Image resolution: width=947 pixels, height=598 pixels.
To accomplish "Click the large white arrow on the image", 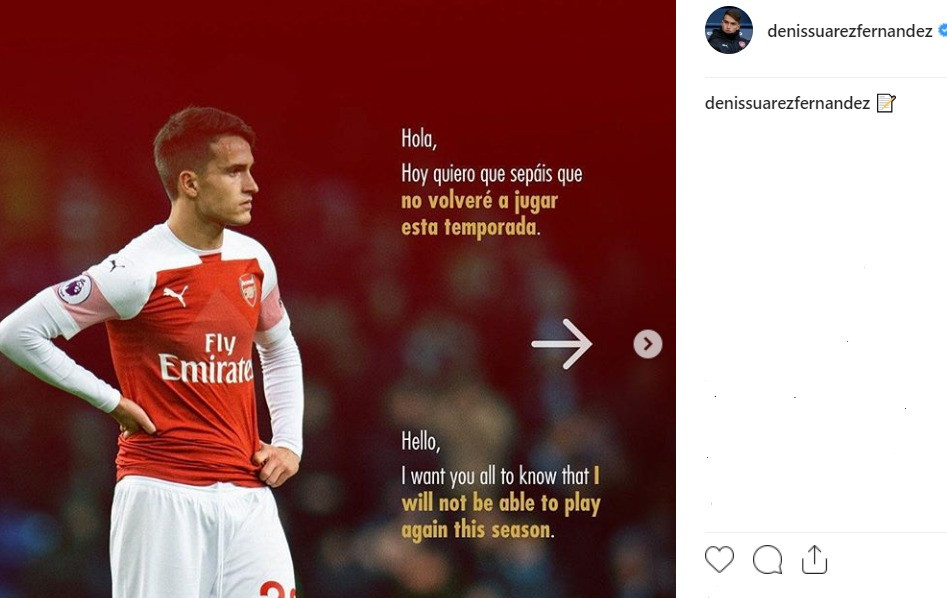I will [x=561, y=344].
